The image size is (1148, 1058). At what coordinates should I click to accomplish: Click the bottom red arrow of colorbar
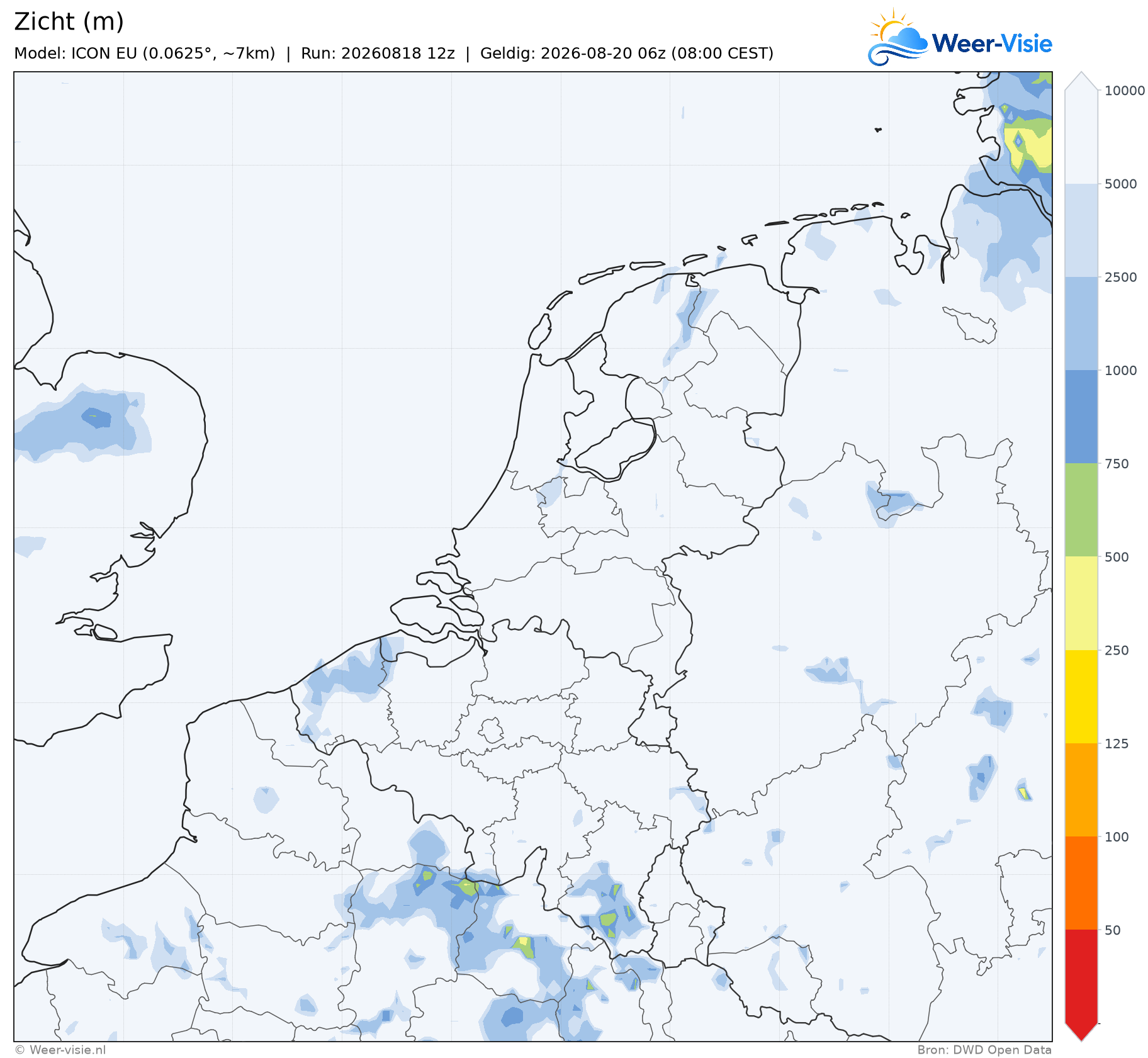coord(1081,1032)
